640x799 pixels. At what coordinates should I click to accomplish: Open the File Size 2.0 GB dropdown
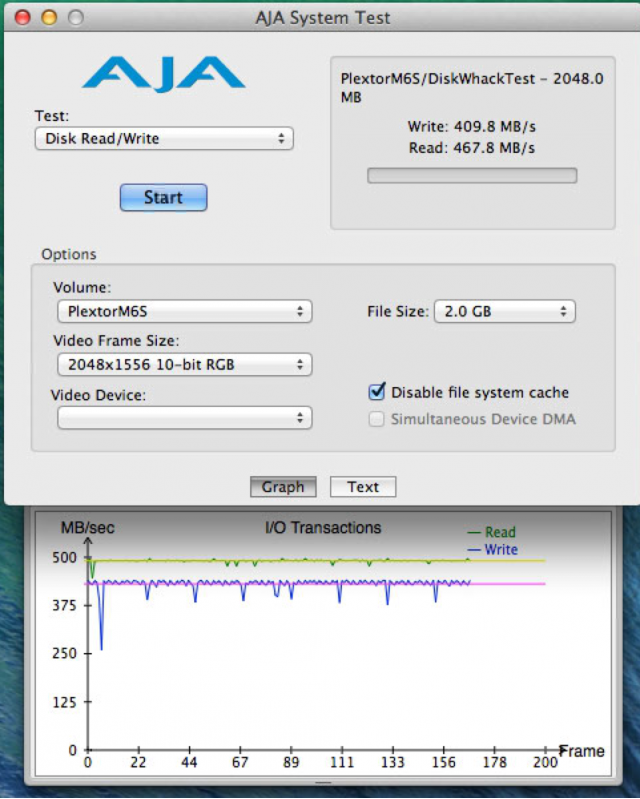tap(505, 311)
